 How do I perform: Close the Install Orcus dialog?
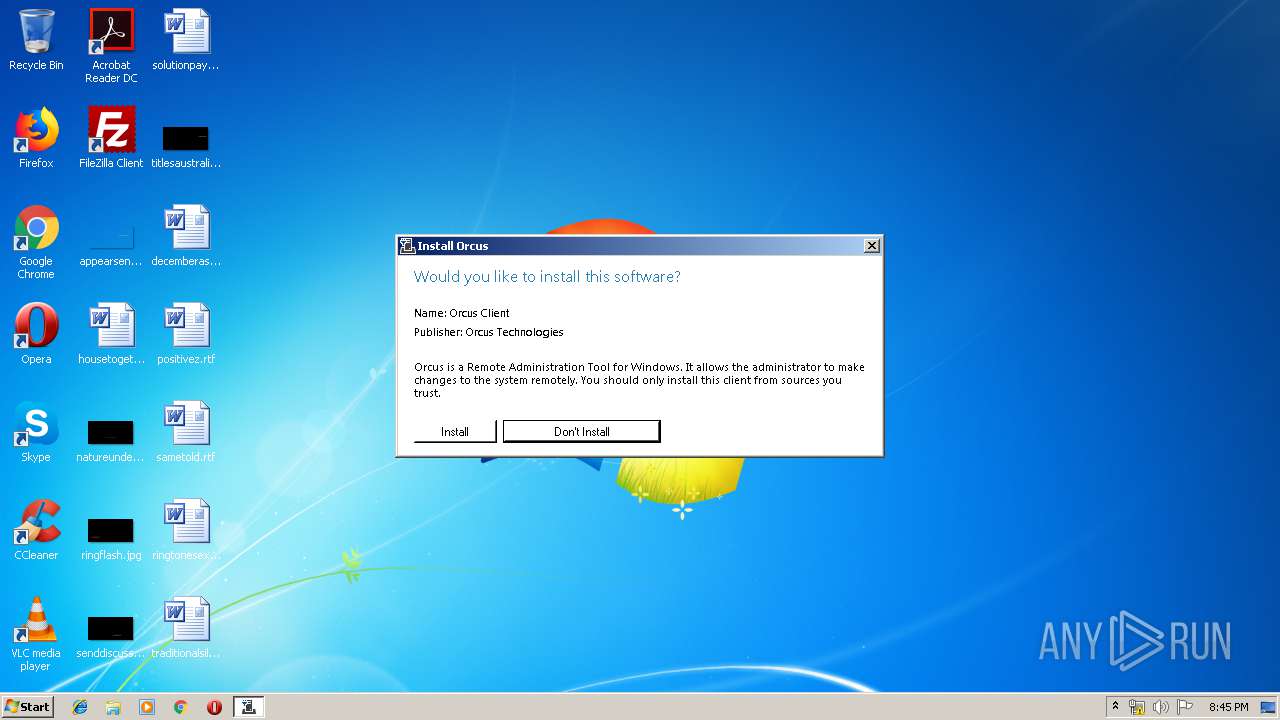tap(871, 245)
